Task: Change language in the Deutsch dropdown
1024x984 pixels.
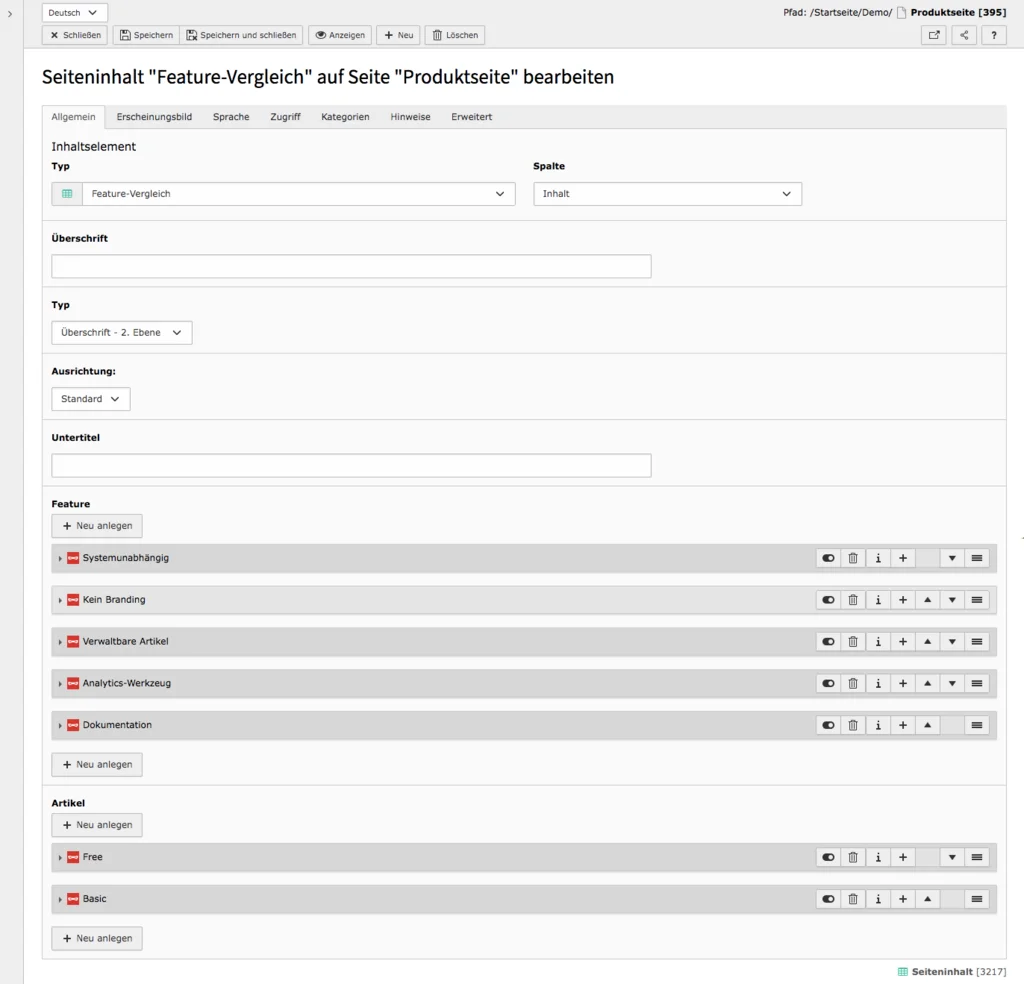Action: point(74,12)
